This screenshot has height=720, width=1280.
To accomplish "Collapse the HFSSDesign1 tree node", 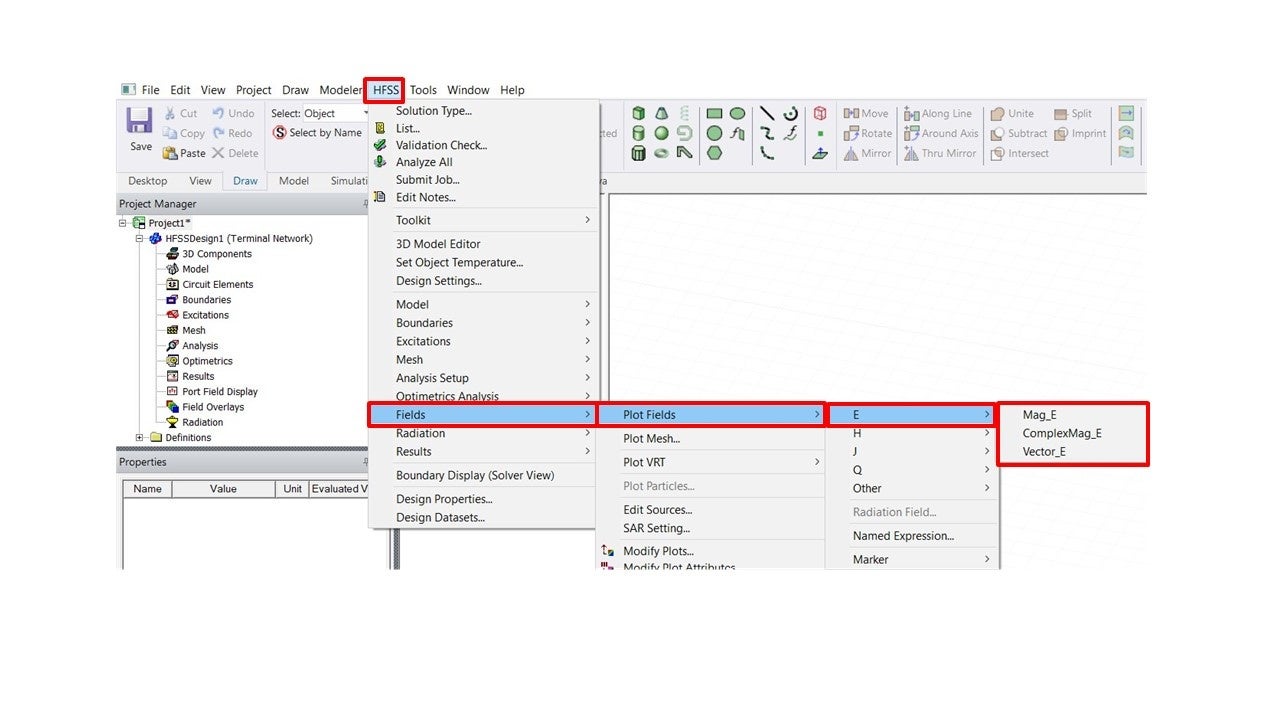I will [139, 238].
